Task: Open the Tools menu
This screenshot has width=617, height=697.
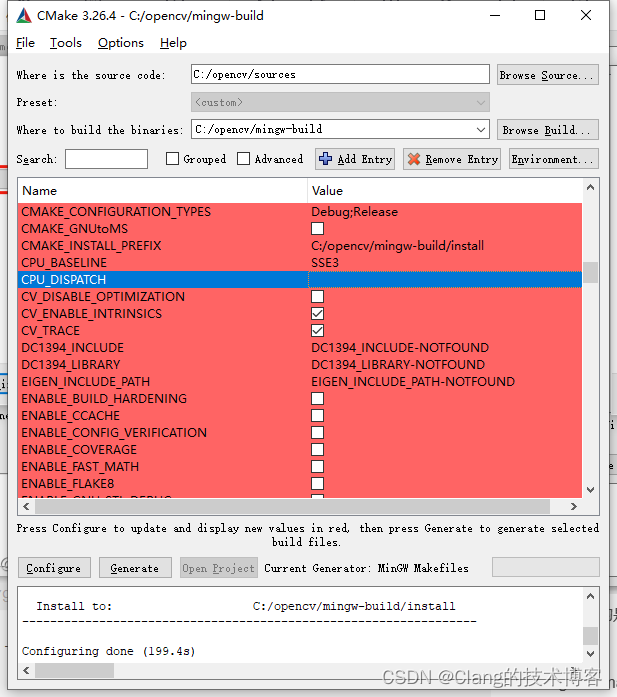Action: (66, 43)
